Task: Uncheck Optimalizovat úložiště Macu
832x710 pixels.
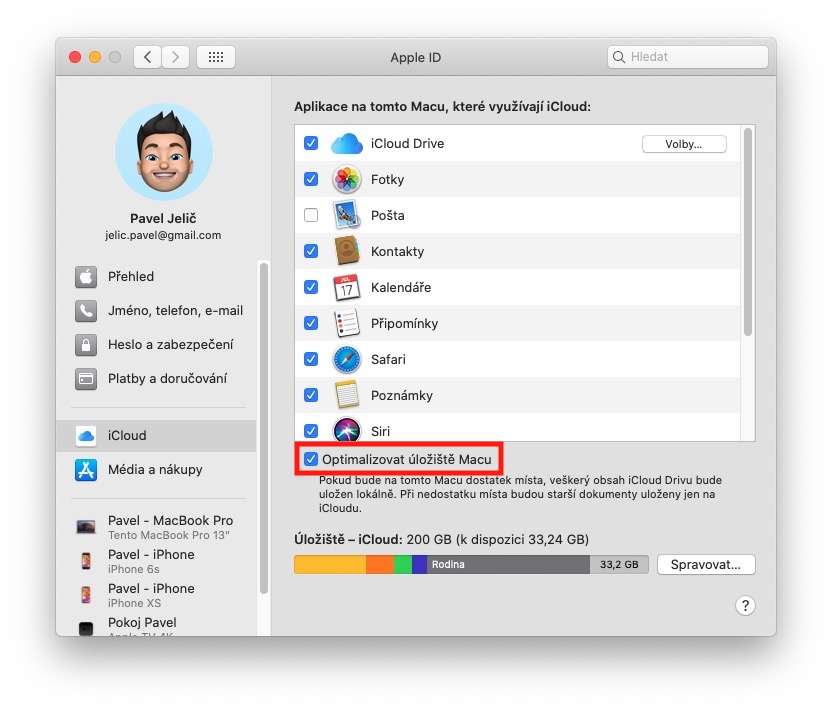Action: (311, 459)
